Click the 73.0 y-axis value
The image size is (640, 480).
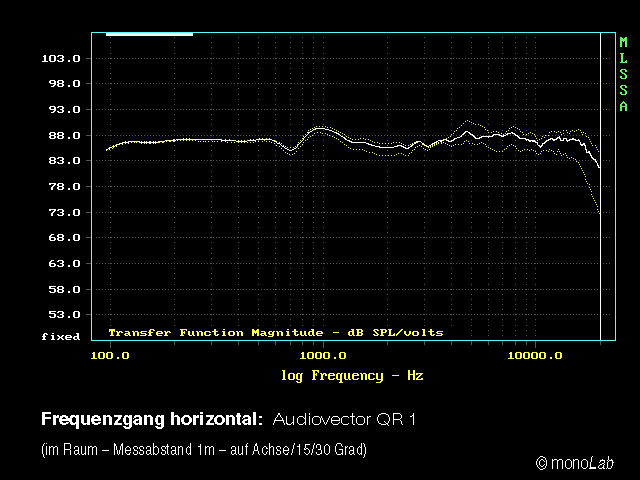click(60, 212)
